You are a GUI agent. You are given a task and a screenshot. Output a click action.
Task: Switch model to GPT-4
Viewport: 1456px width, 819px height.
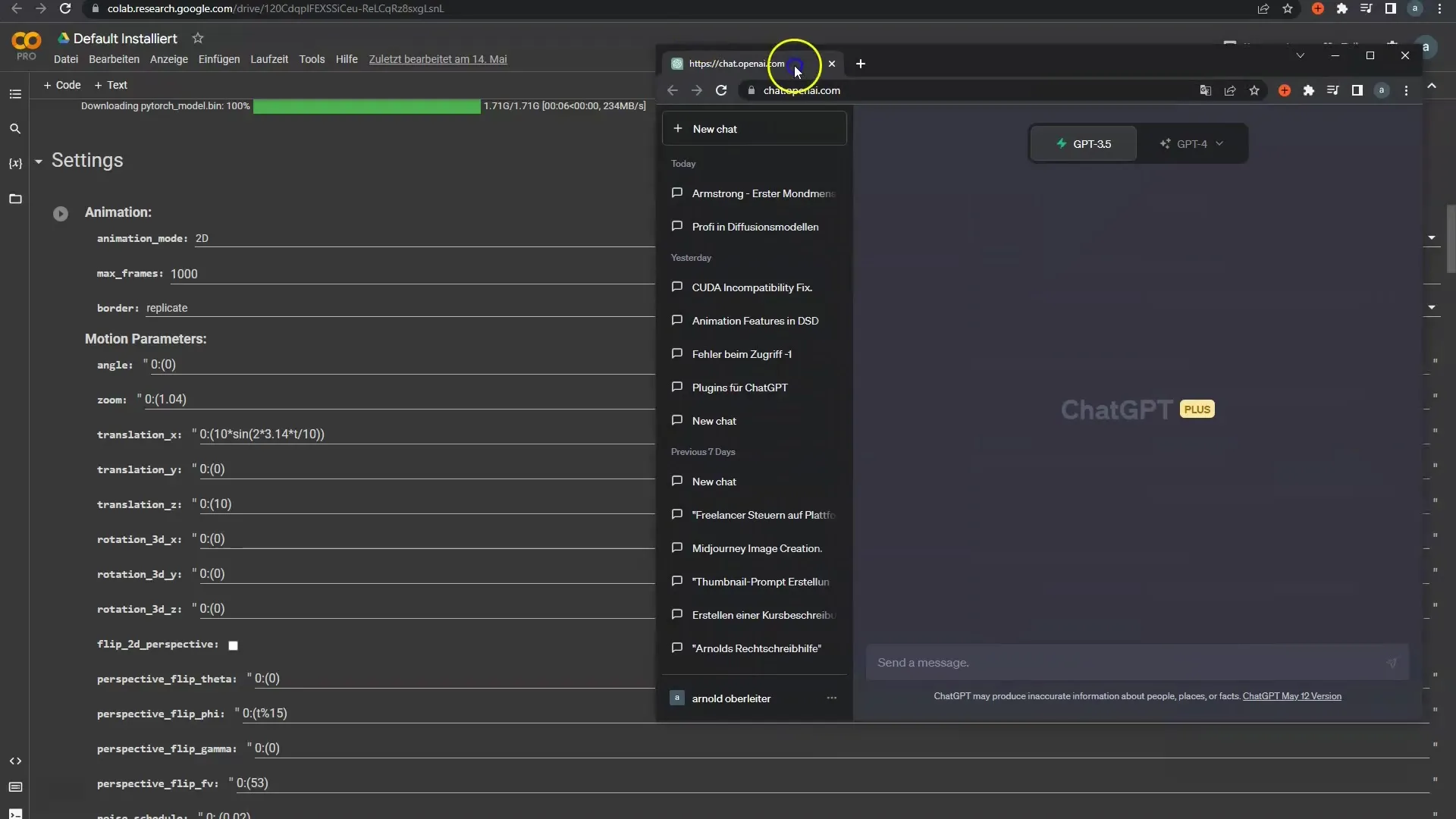(1191, 143)
